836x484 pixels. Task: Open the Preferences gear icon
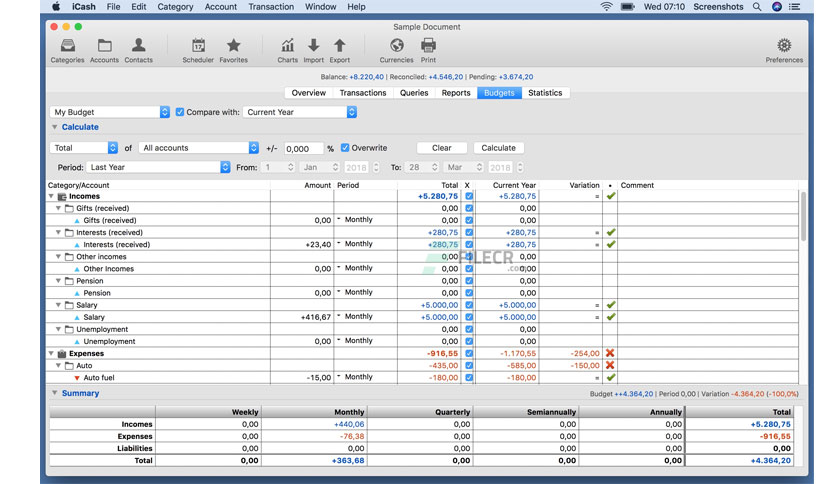point(784,45)
